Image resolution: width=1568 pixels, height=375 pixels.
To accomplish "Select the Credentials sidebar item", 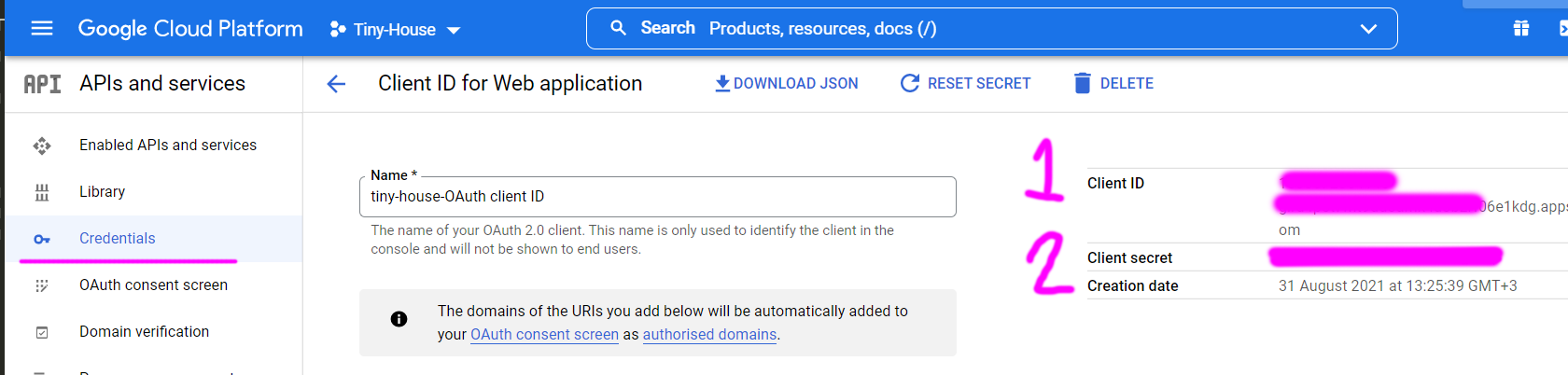I will tap(154, 239).
